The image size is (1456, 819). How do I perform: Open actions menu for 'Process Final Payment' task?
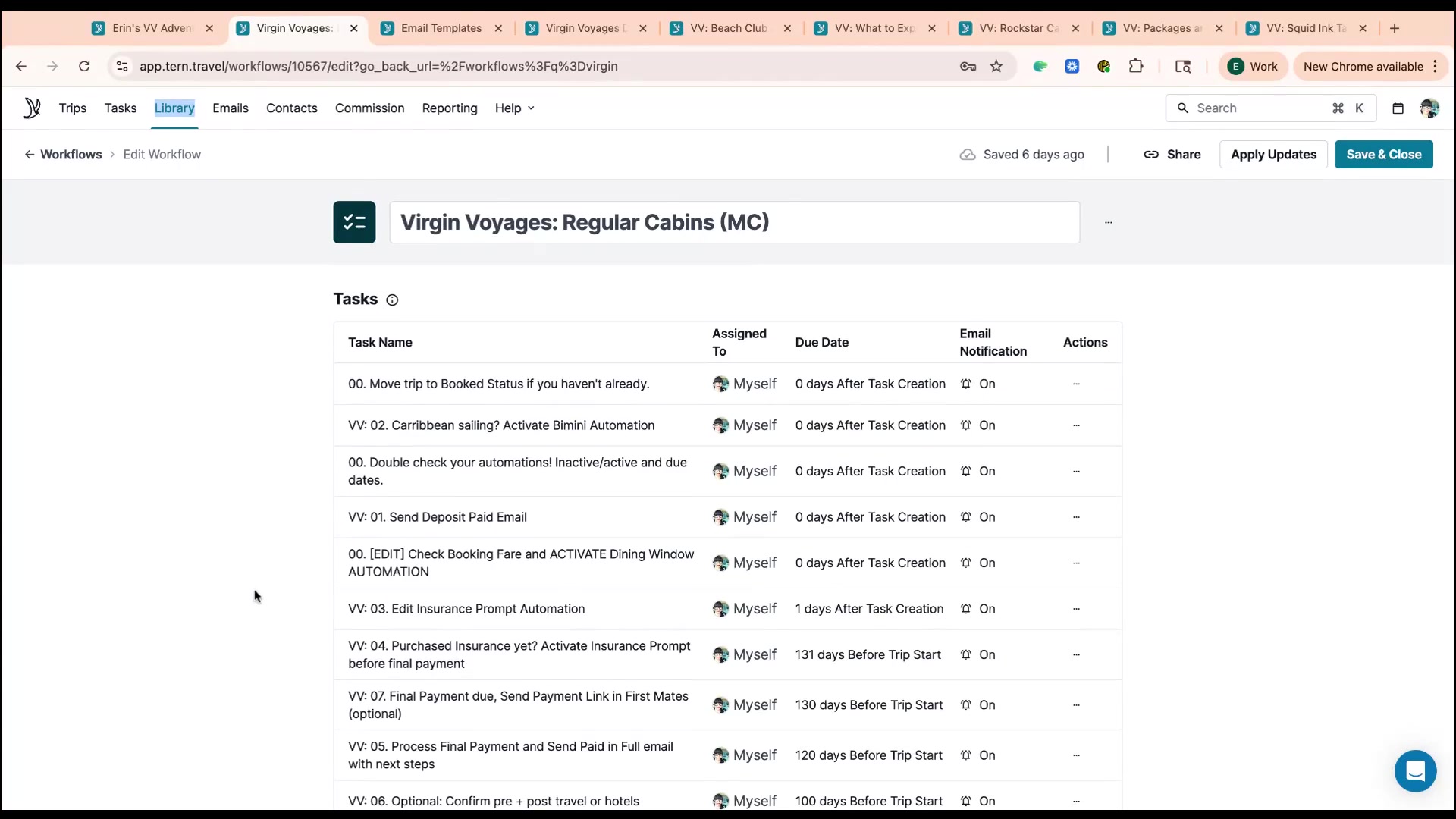[x=1076, y=755]
